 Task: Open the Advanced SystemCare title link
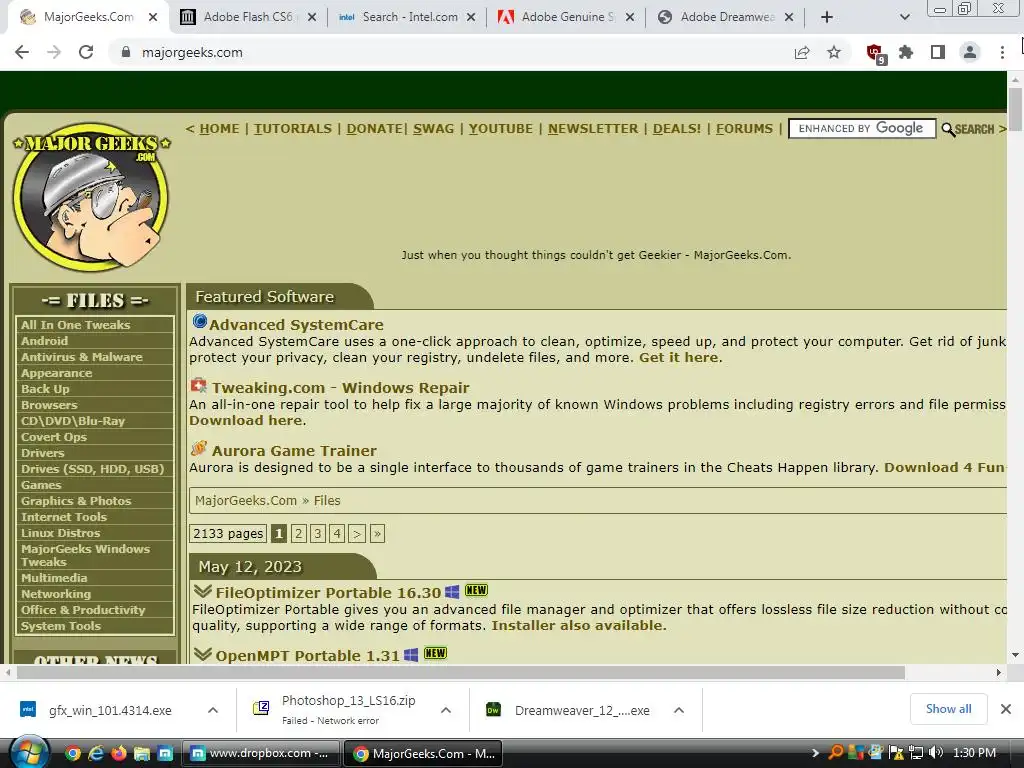tap(296, 325)
